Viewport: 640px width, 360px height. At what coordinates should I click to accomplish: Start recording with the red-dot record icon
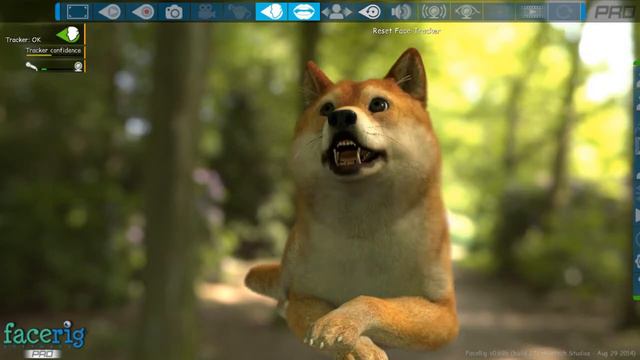click(143, 12)
